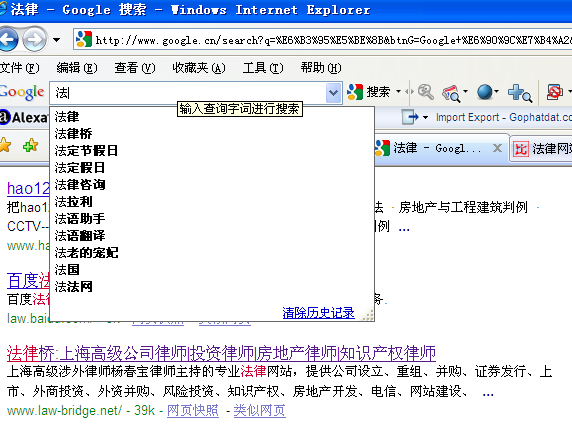The height and width of the screenshot is (429, 572).
Task: Click the image search magnifier icon
Action: click(451, 93)
